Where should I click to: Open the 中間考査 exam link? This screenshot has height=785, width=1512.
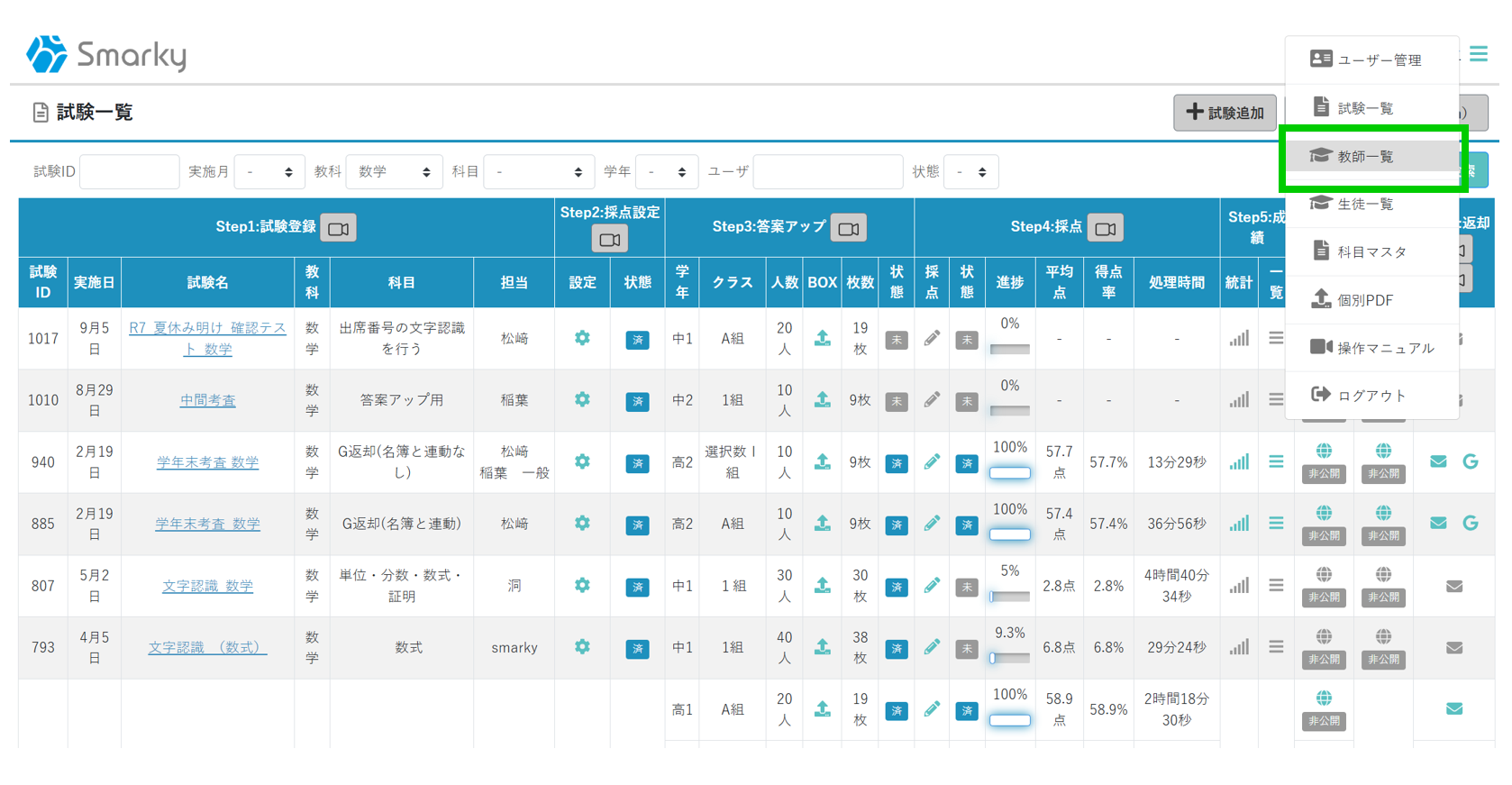207,400
